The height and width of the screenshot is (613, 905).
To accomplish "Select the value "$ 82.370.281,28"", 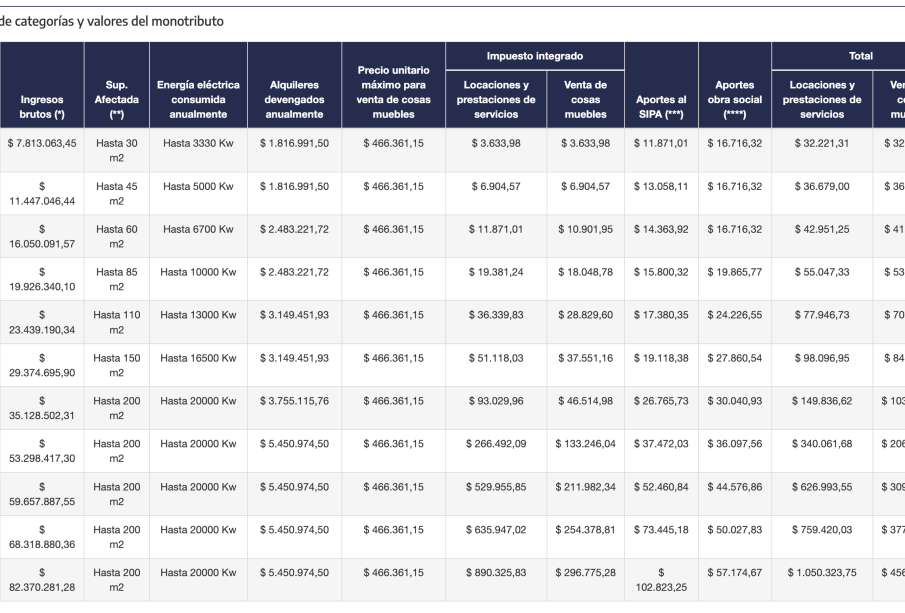I will coord(42,580).
